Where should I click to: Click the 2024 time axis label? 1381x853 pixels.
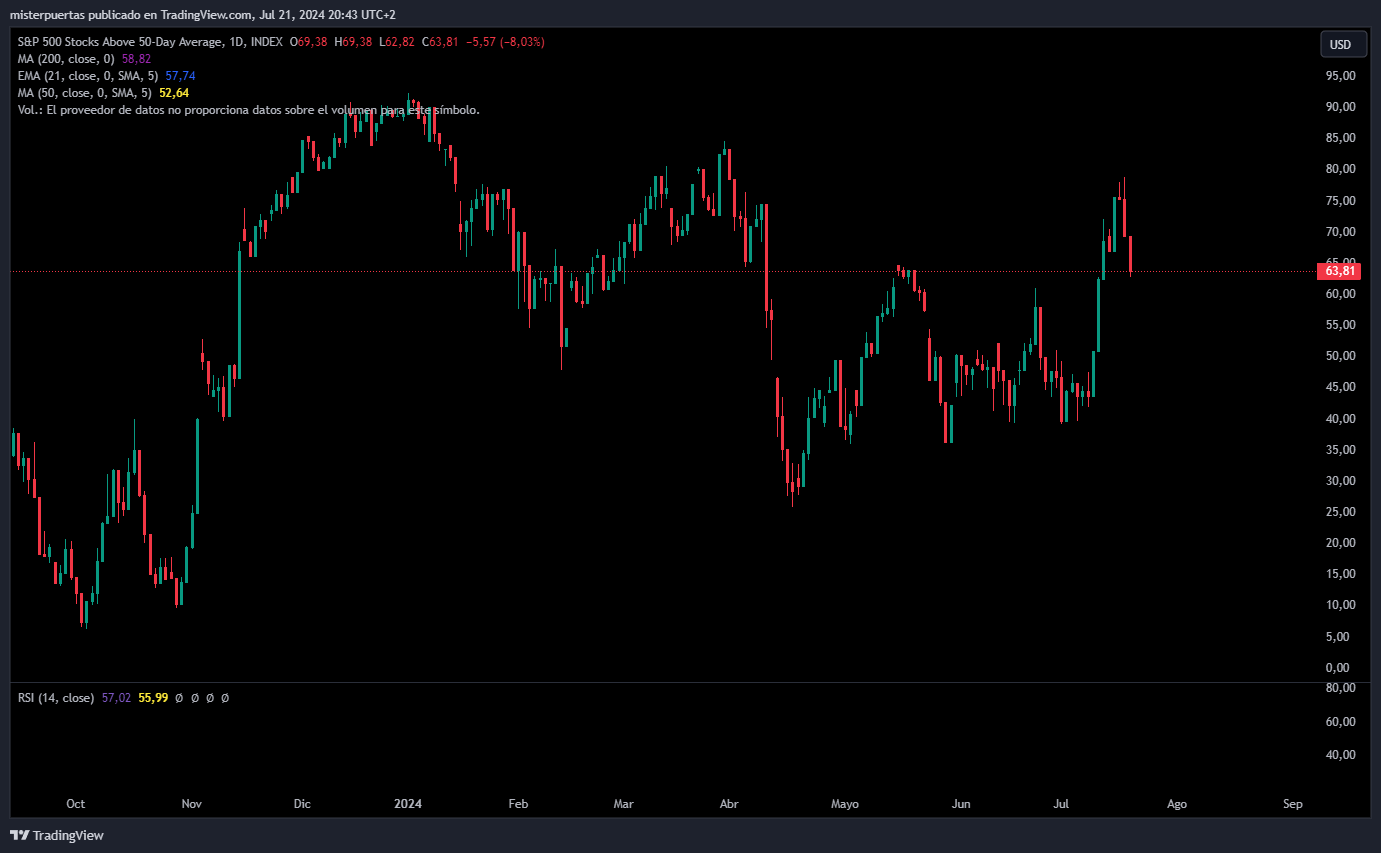tap(408, 804)
